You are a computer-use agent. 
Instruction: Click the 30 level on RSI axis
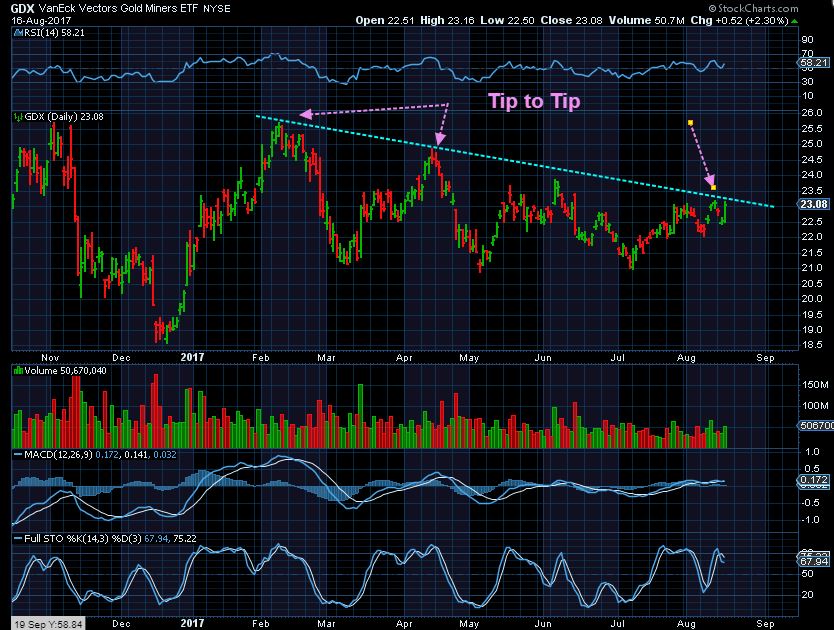coord(807,81)
